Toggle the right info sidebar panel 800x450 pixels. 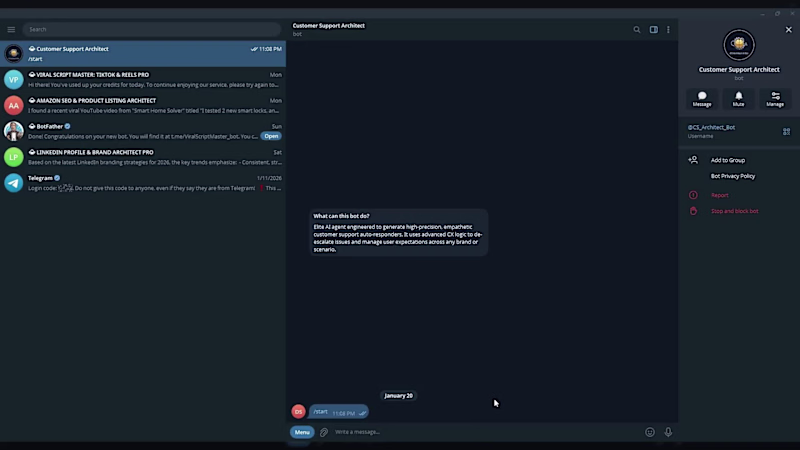654,30
